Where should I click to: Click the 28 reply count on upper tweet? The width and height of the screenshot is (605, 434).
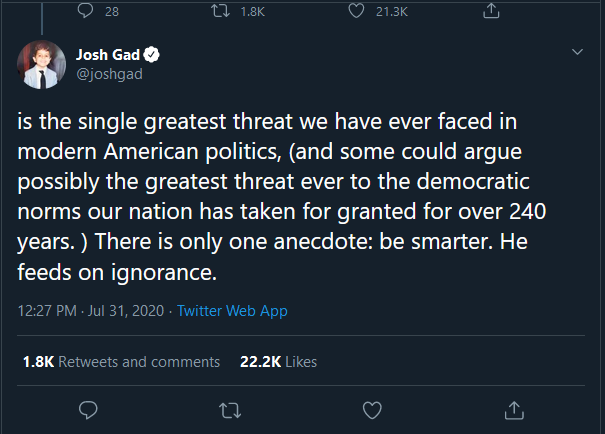[x=111, y=12]
